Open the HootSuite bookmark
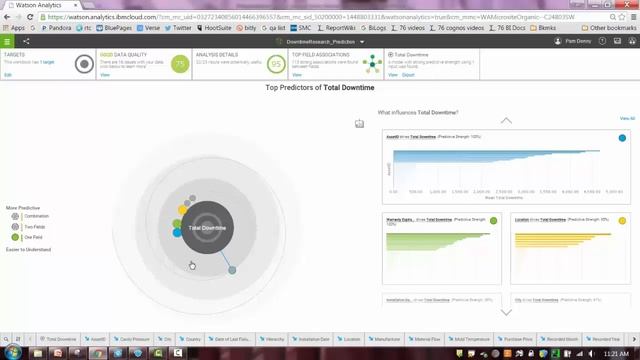640x360 pixels. [x=214, y=28]
